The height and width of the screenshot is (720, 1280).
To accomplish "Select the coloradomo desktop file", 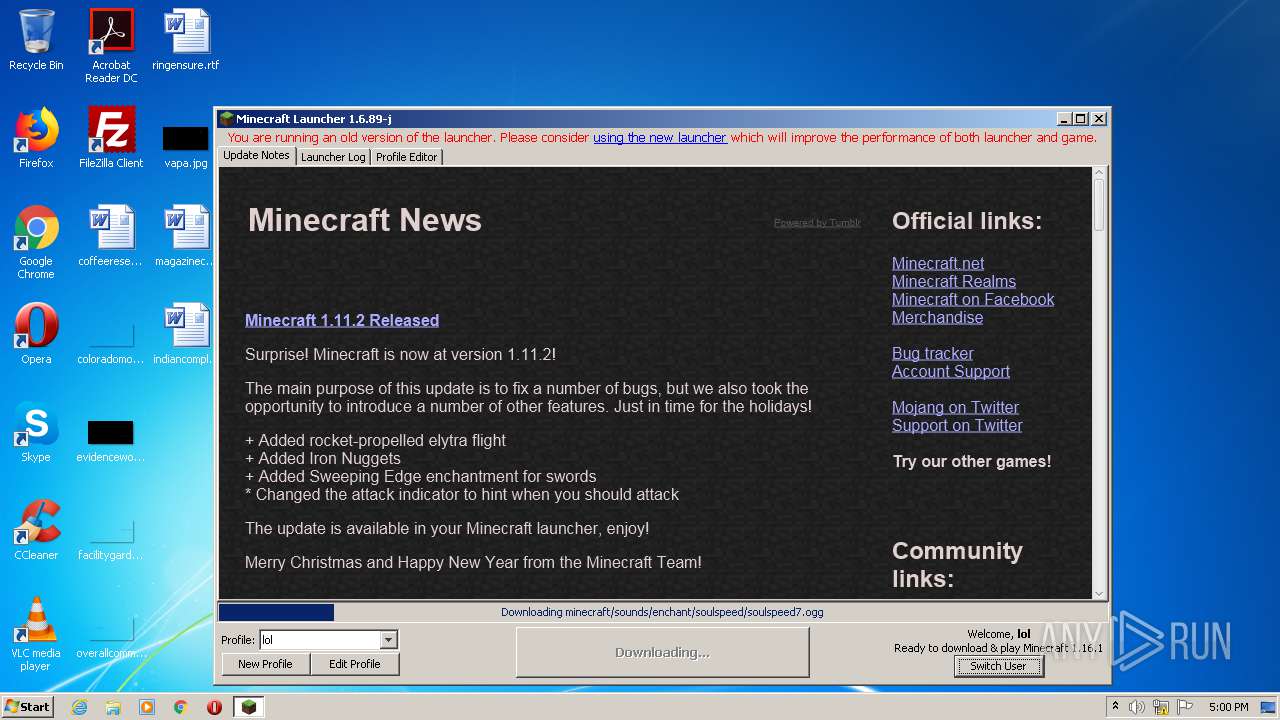I will (111, 342).
